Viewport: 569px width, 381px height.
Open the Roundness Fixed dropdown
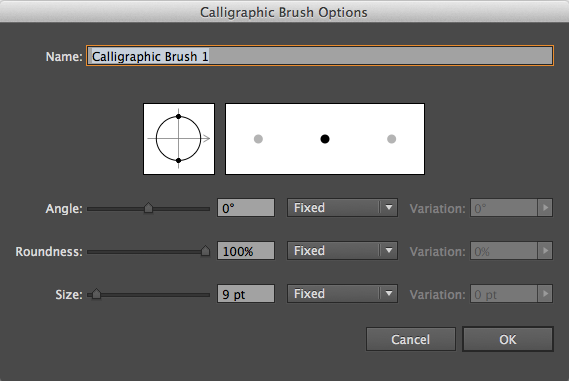(342, 251)
